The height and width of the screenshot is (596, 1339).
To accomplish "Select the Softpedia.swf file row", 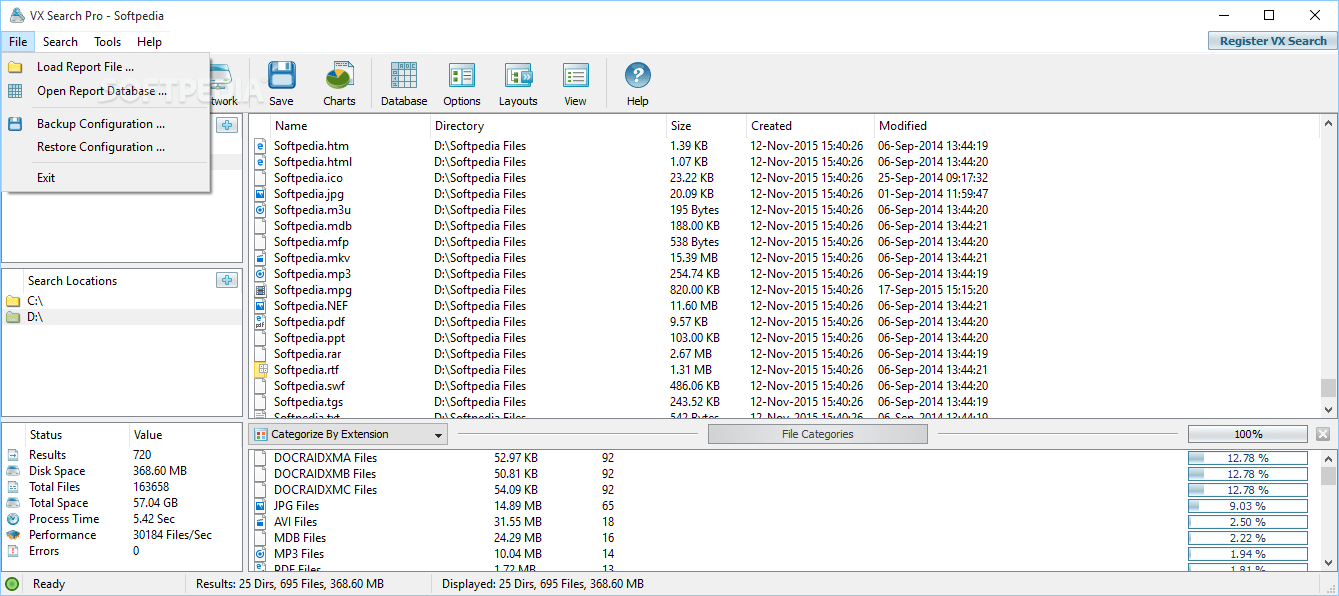I will tap(784, 386).
